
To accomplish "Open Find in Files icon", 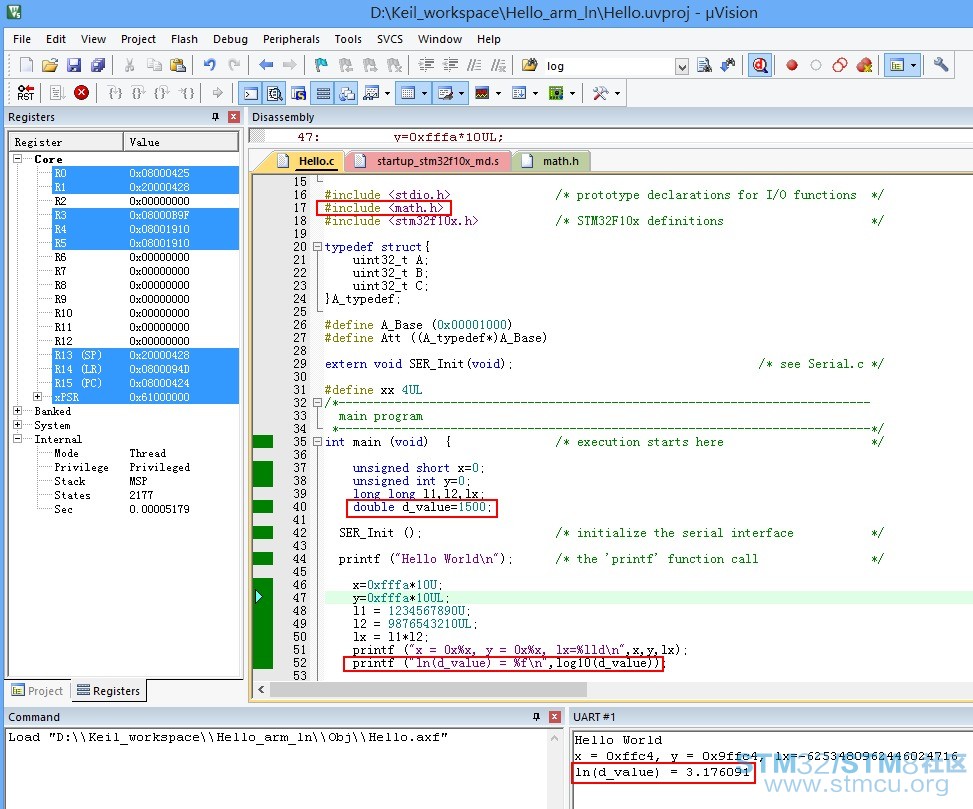I will pyautogui.click(x=529, y=66).
